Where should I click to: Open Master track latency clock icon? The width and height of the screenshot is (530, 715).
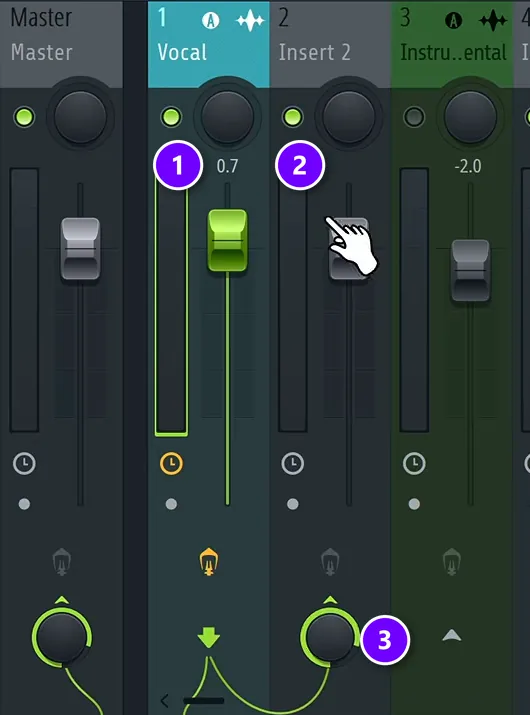[x=24, y=464]
